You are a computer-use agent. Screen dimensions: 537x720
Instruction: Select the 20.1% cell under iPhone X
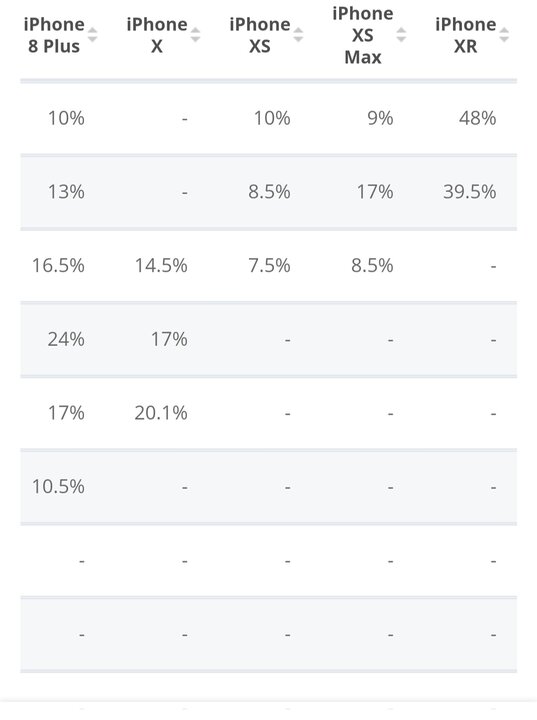tap(161, 413)
